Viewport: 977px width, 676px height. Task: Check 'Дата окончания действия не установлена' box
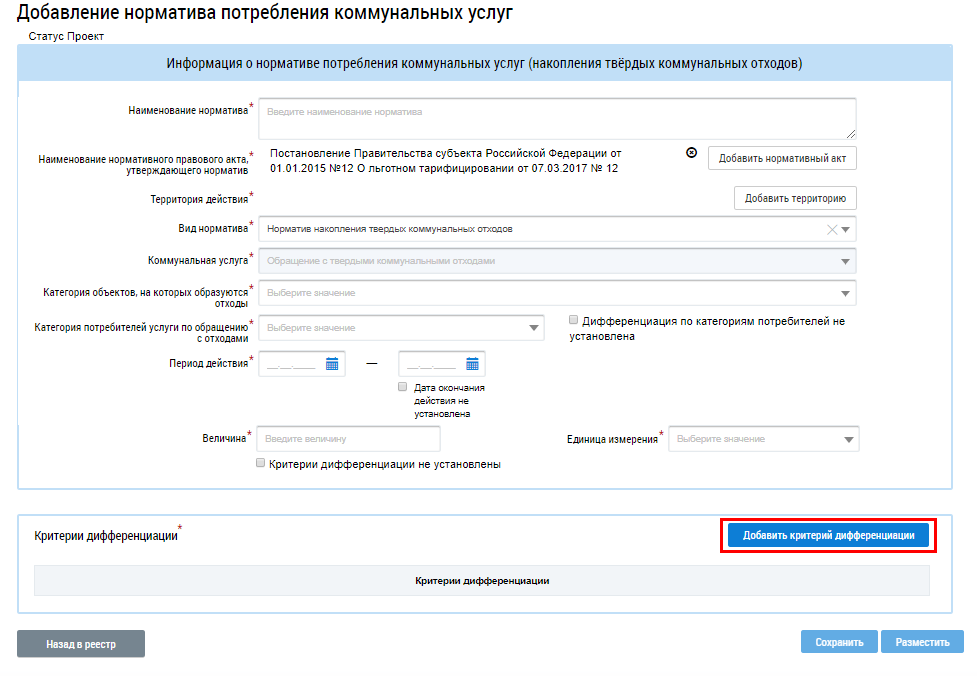[x=403, y=387]
